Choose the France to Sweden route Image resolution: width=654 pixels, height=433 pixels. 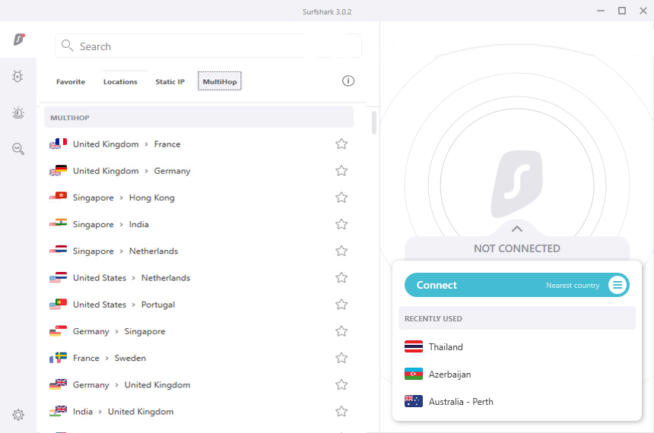click(x=199, y=358)
